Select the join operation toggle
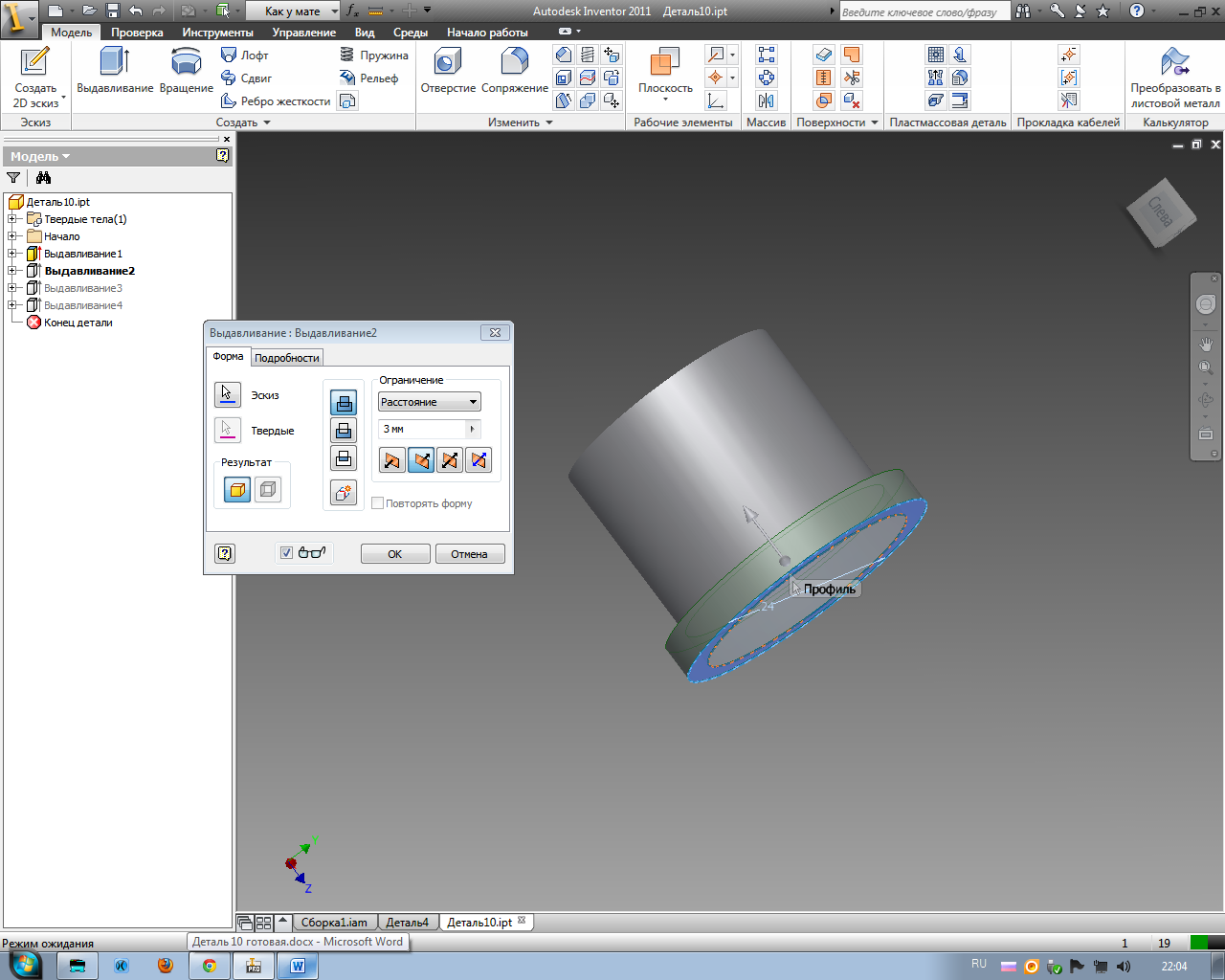The image size is (1225, 980). pos(344,403)
